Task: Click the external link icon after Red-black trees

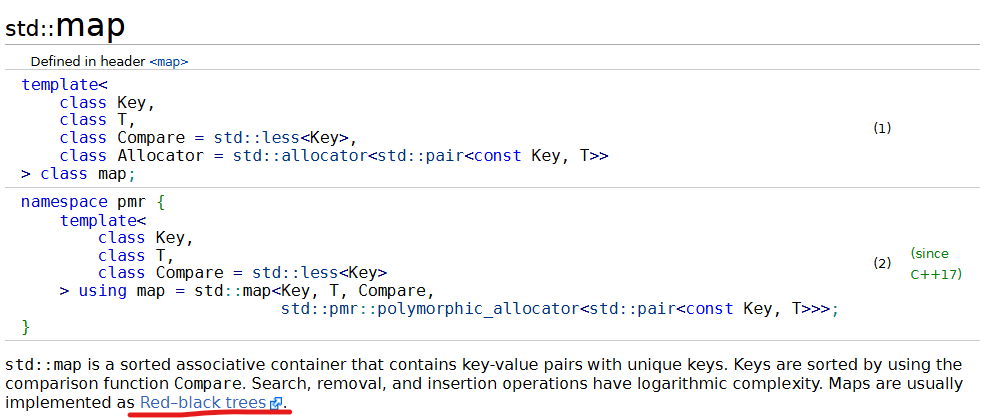Action: coord(276,403)
